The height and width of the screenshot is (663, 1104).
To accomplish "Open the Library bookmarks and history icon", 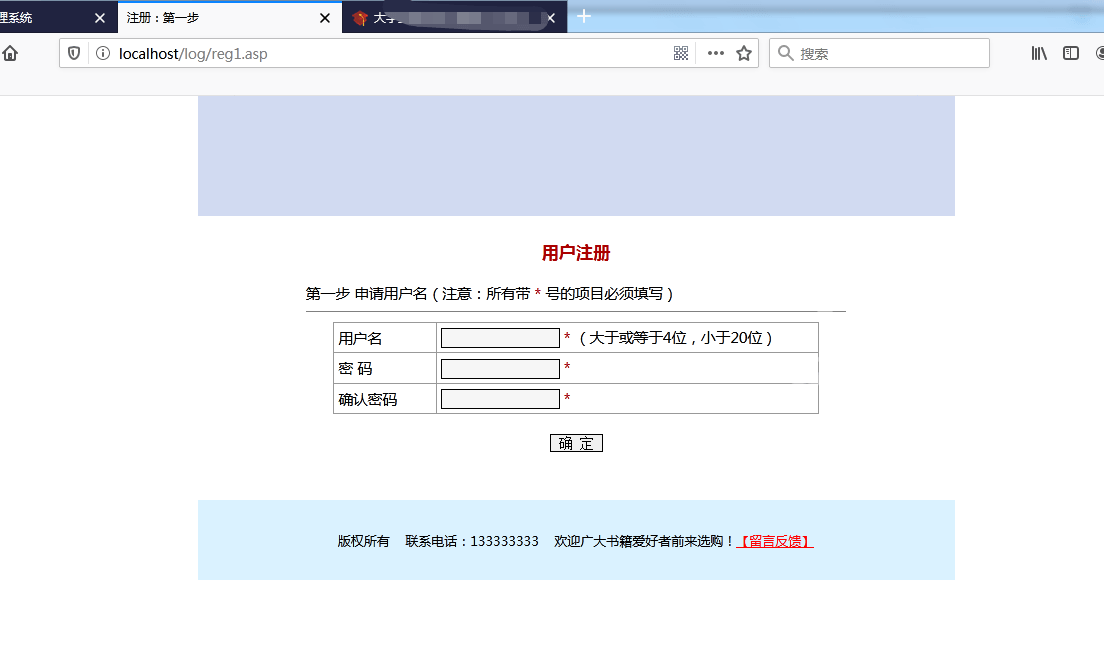I will (1039, 53).
